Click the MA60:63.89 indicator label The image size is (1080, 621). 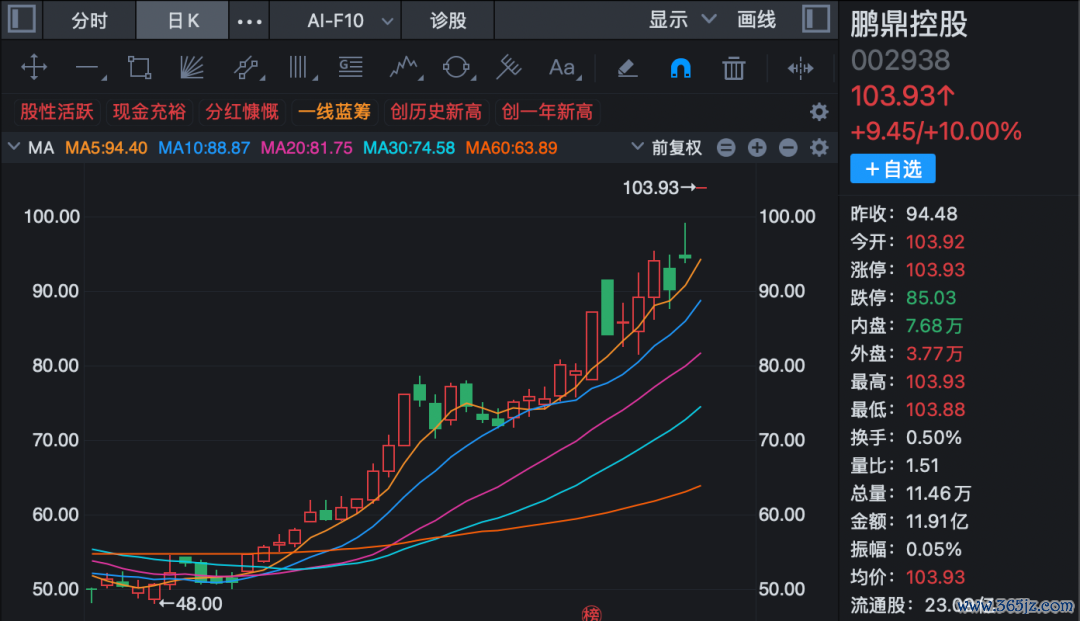click(511, 148)
